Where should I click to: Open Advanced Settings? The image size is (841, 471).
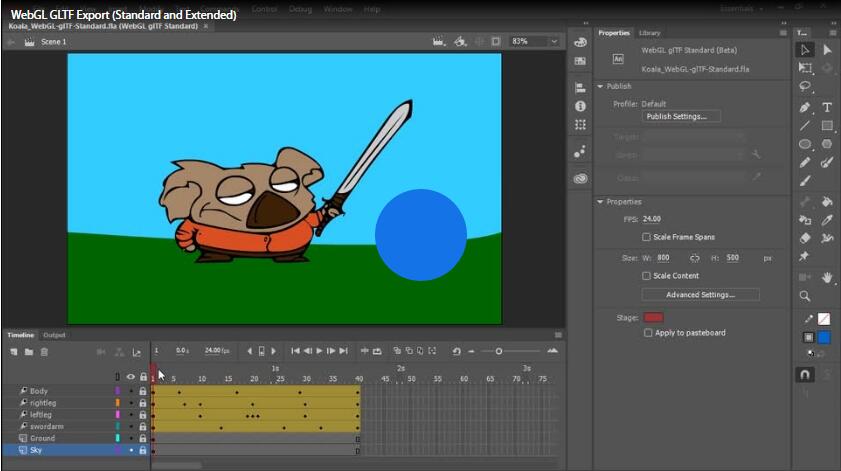(x=700, y=295)
